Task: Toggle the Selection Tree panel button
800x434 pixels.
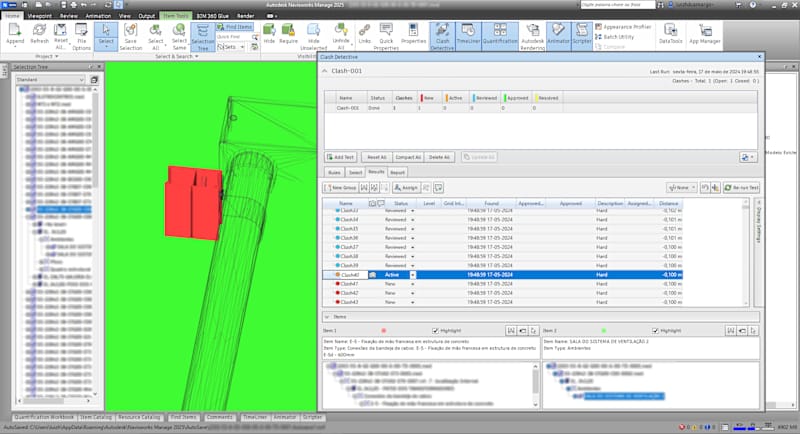Action: click(203, 36)
